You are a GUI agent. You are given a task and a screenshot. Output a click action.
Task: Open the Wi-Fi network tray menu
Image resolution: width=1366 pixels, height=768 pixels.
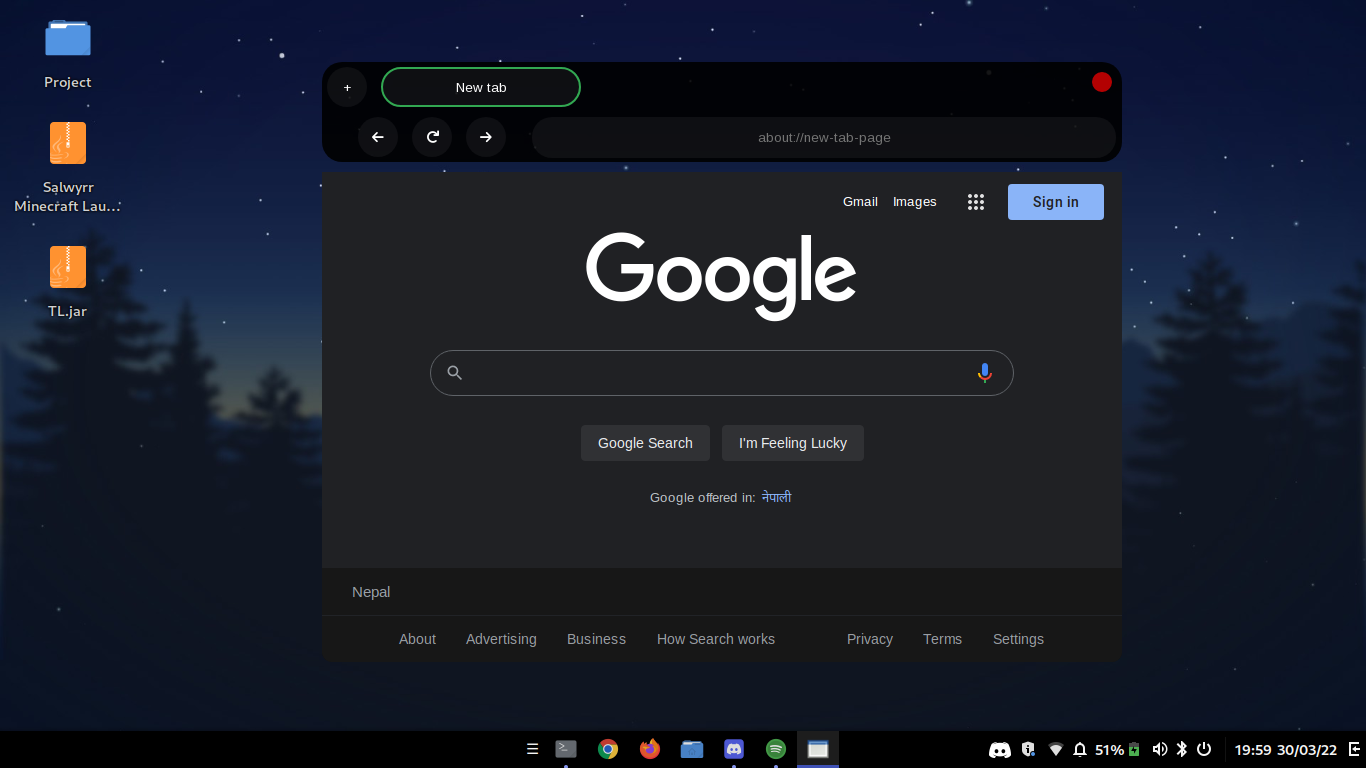click(1056, 749)
